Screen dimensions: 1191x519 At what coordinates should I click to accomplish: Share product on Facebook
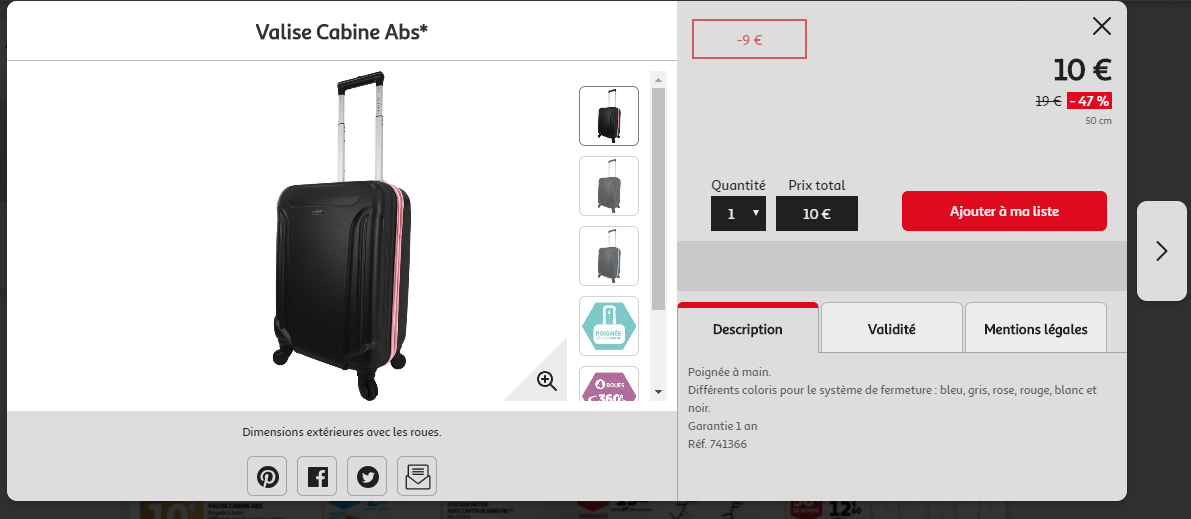click(x=317, y=476)
